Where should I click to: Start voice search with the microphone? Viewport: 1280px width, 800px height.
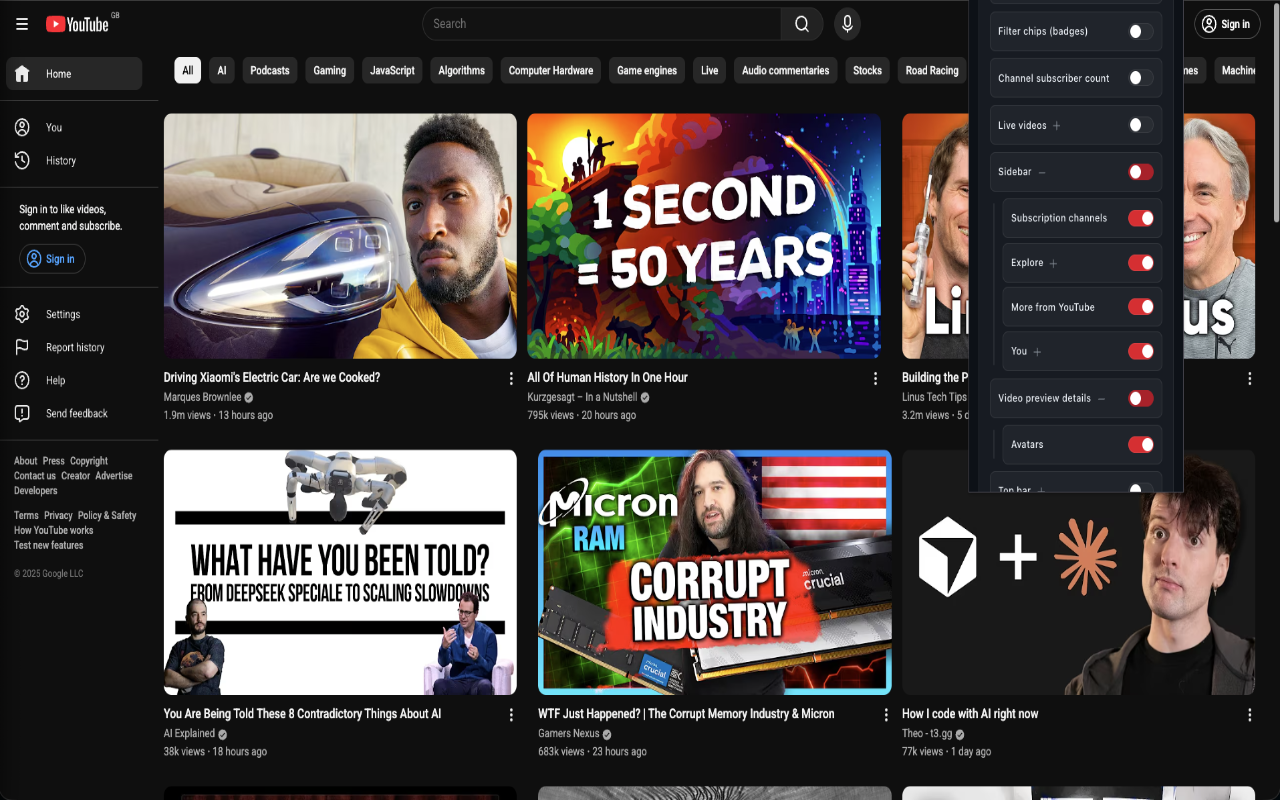pos(847,24)
